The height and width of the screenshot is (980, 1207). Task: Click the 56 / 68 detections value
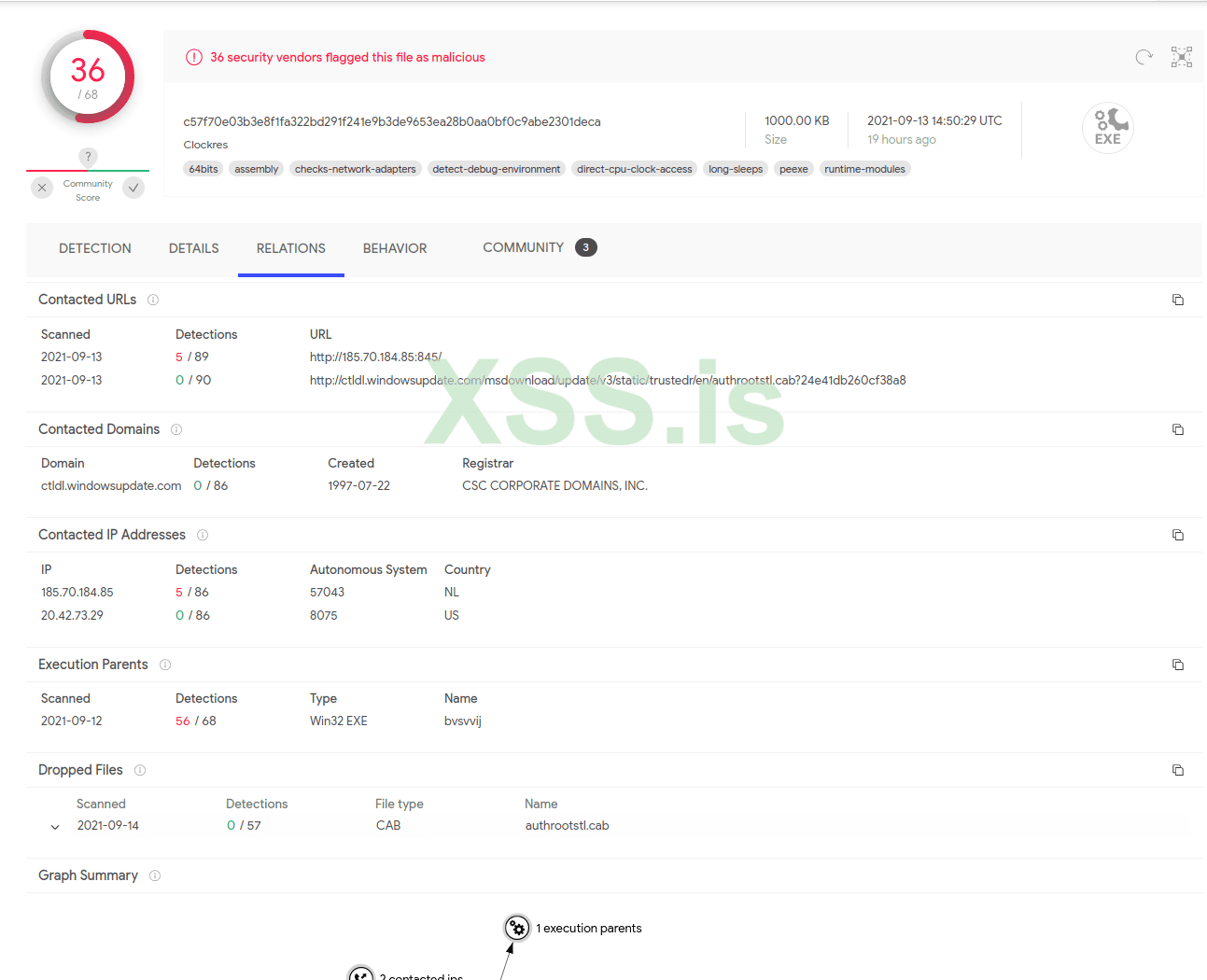point(196,721)
